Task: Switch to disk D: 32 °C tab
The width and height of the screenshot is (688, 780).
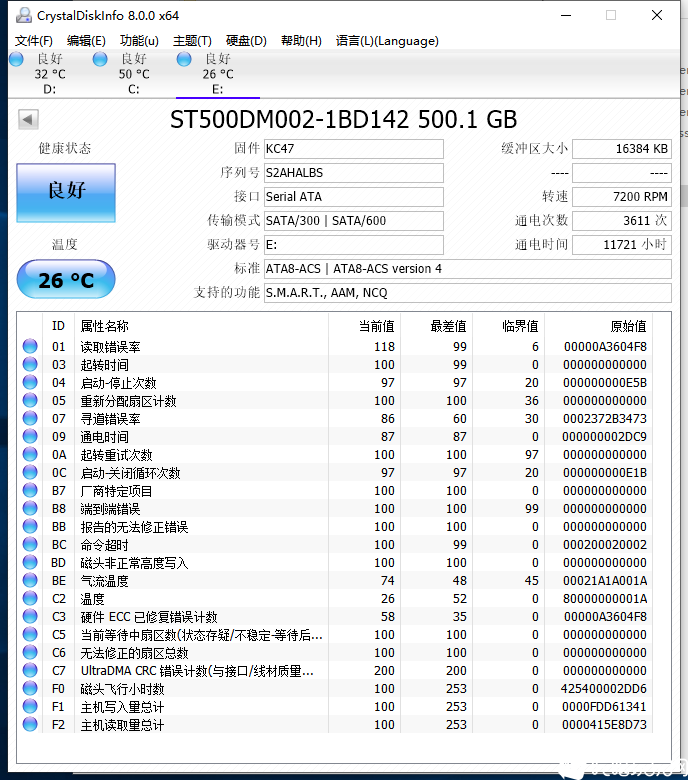Action: (x=50, y=74)
